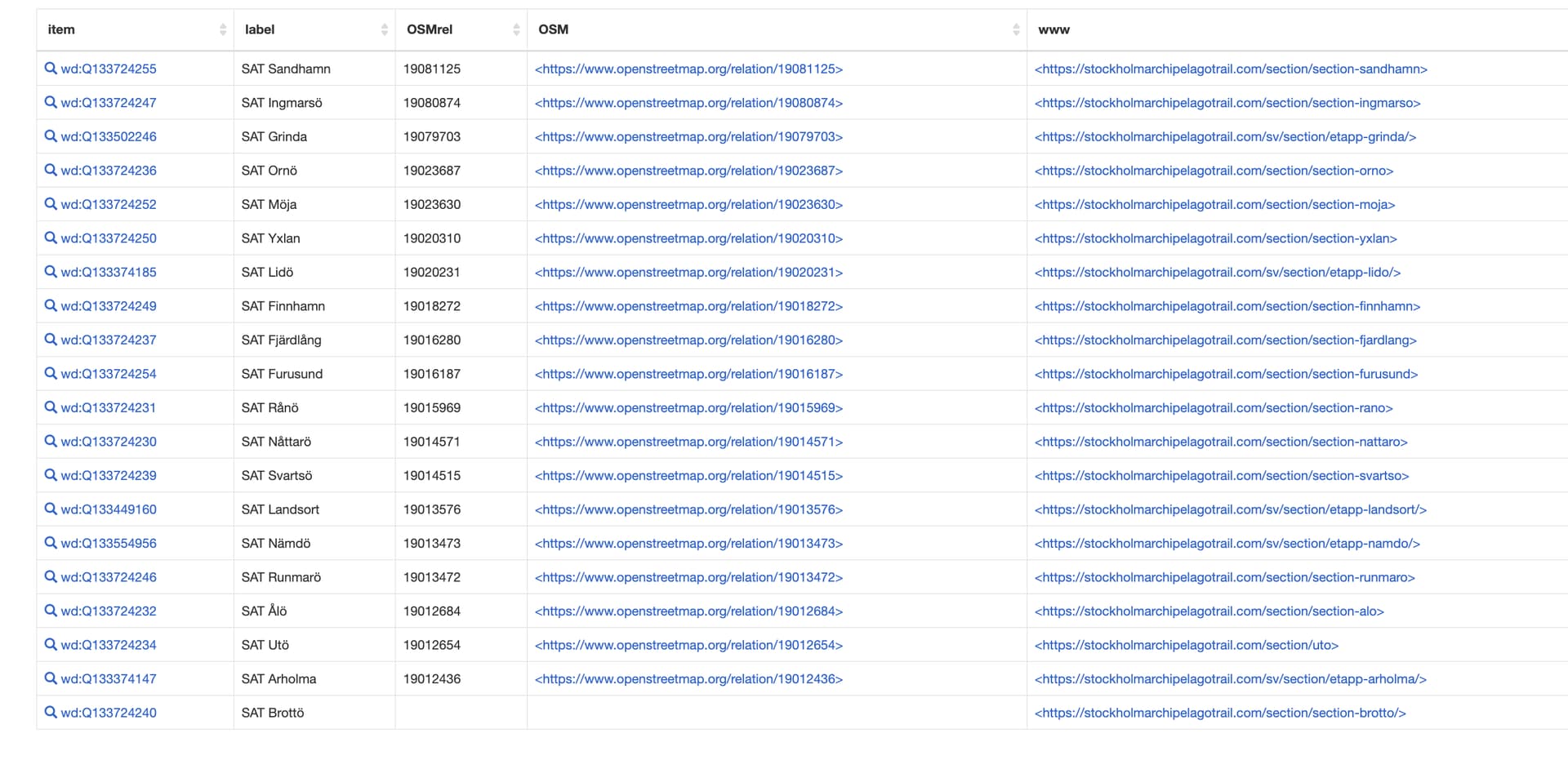This screenshot has height=769, width=1568.
Task: Select OSMrel value 19079703
Action: click(x=432, y=136)
